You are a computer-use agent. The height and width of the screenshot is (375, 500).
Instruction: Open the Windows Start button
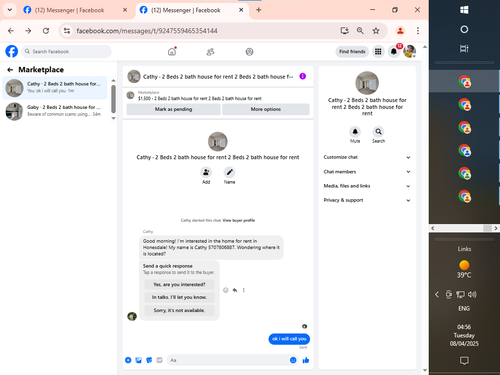coord(464,10)
